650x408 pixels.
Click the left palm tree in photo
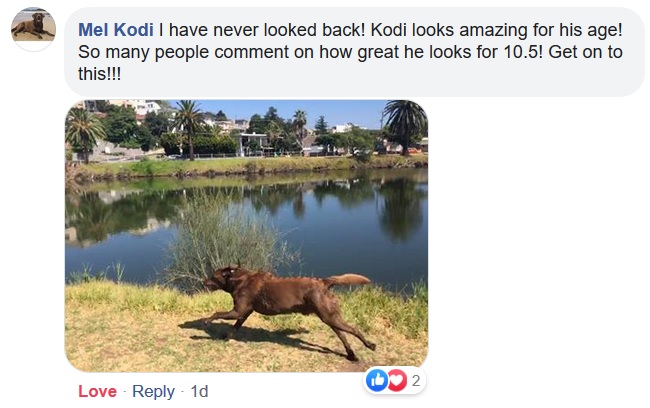[x=83, y=130]
